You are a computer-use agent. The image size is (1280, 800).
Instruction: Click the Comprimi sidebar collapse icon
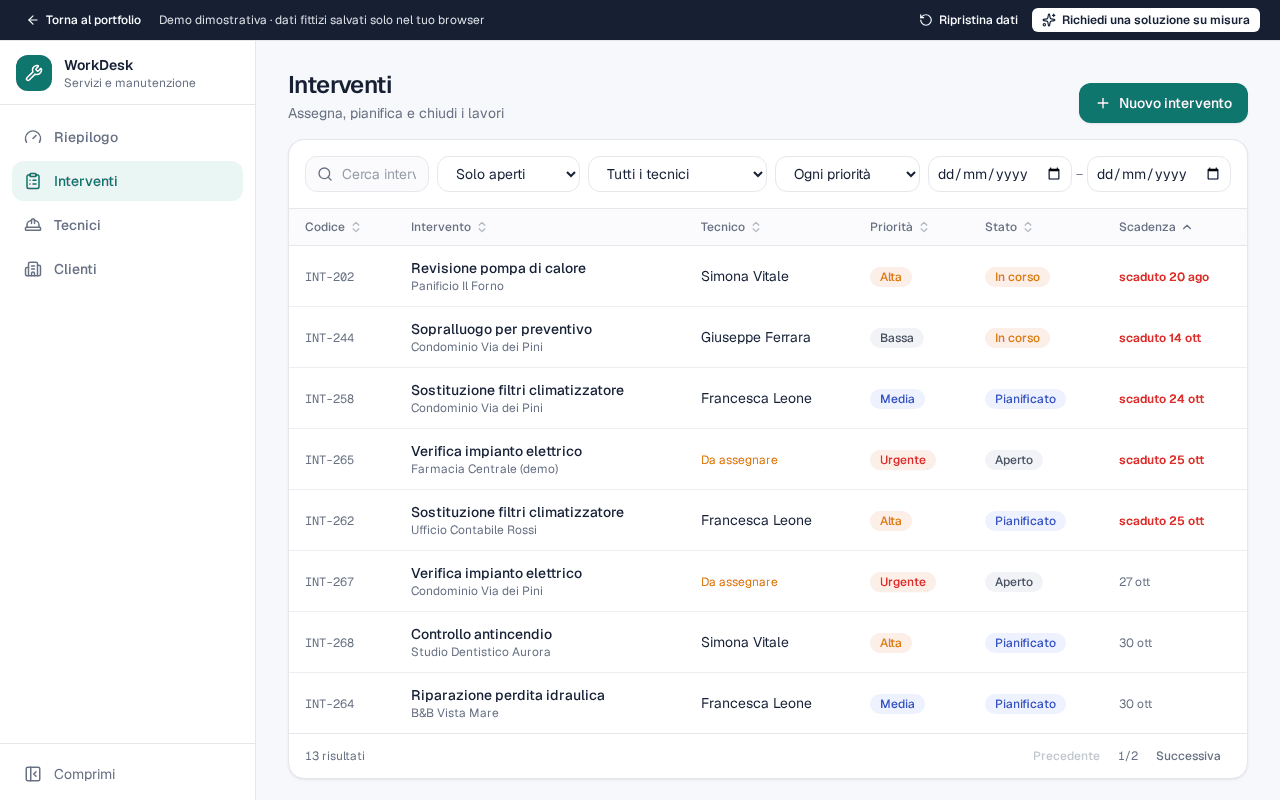tap(33, 774)
